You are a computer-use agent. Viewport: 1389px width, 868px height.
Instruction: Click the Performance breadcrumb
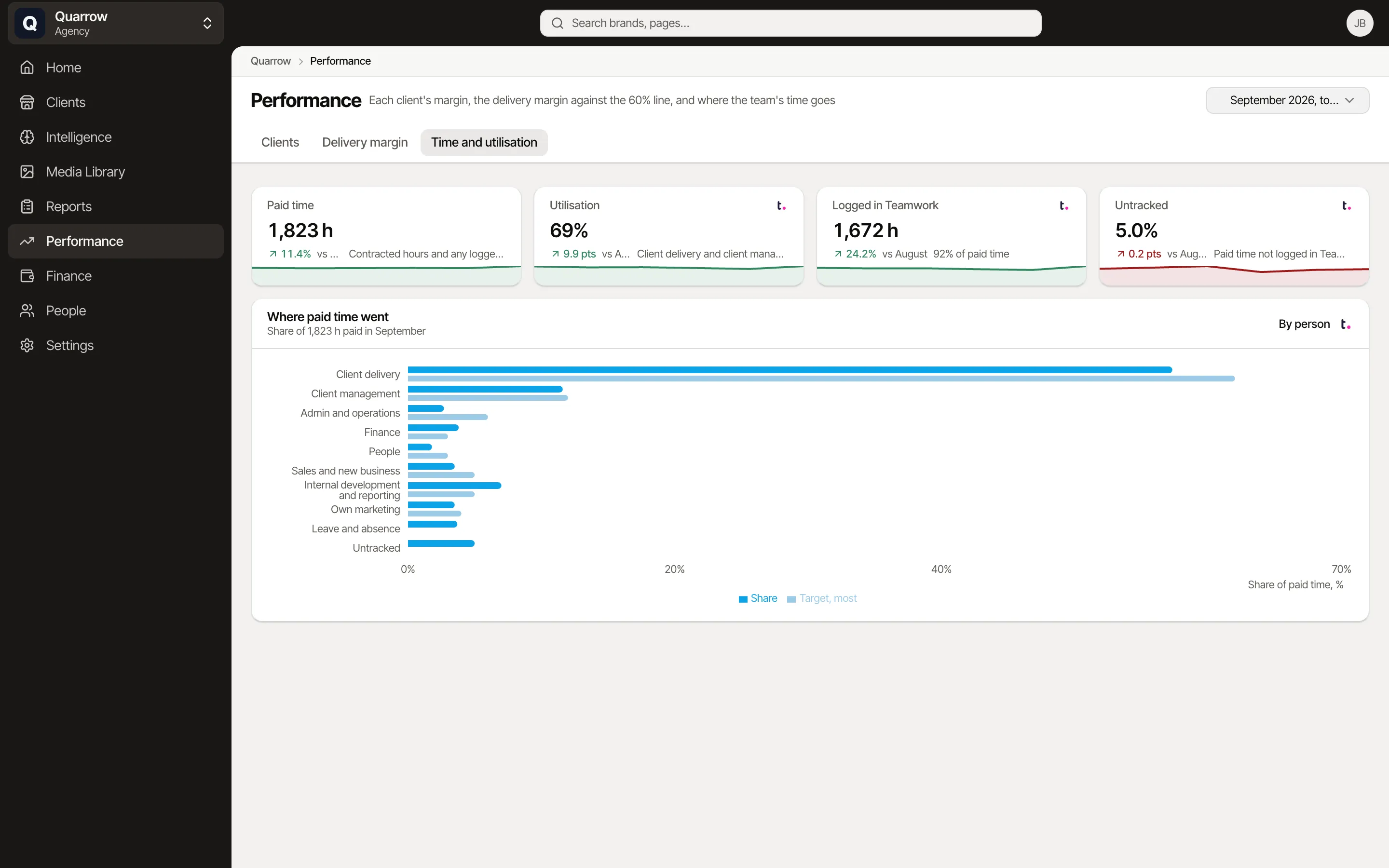coord(340,61)
